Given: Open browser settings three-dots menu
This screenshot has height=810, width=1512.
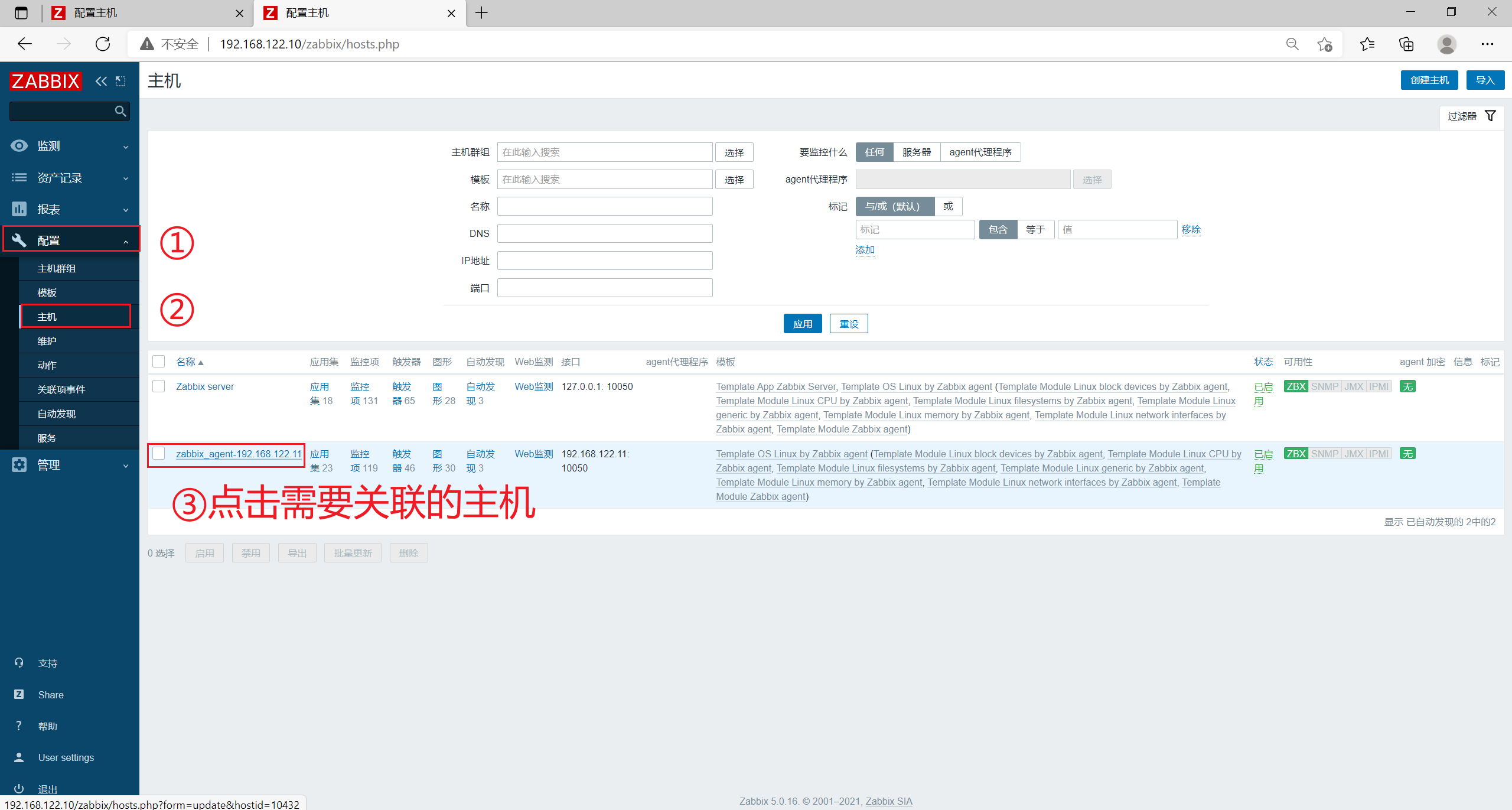Looking at the screenshot, I should click(1487, 44).
